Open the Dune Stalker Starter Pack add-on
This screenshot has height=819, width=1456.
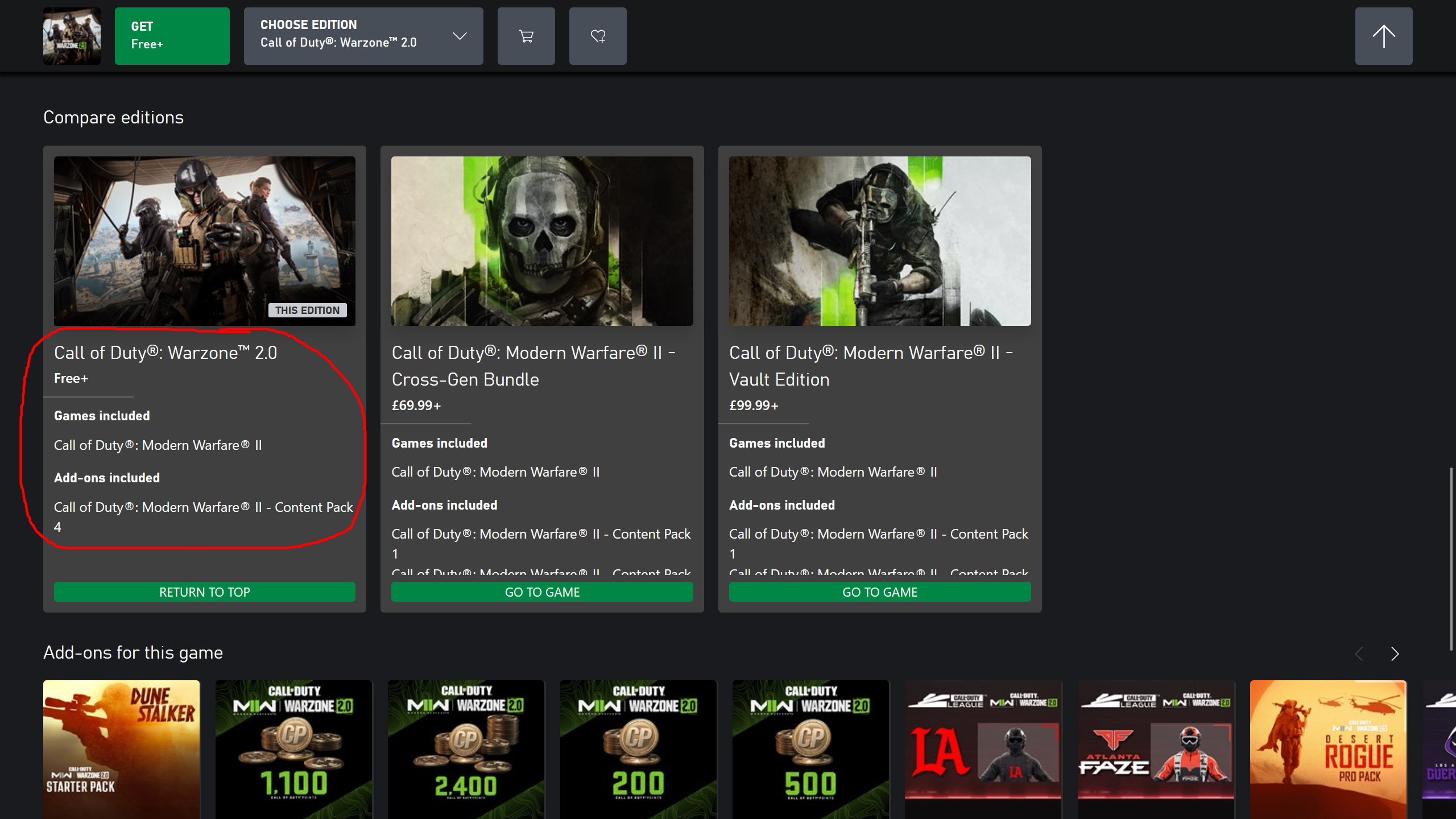[122, 750]
